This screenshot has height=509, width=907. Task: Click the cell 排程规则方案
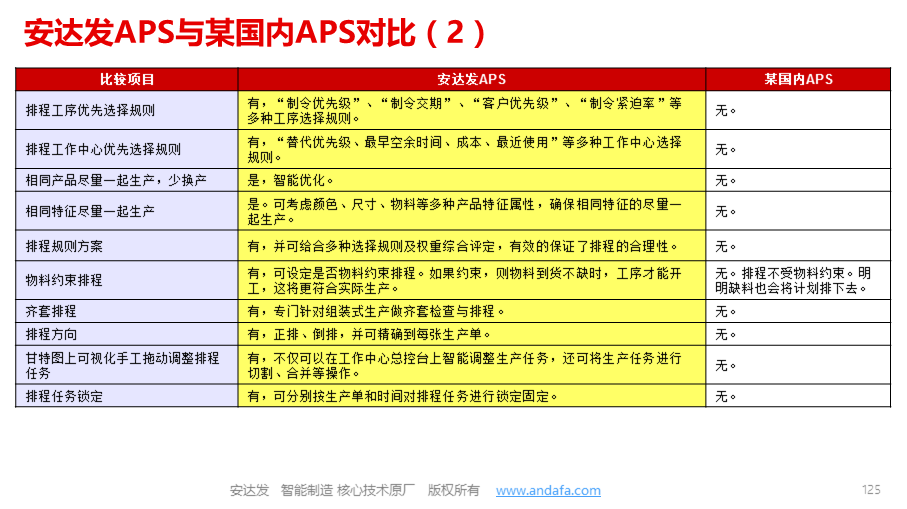pyautogui.click(x=127, y=246)
